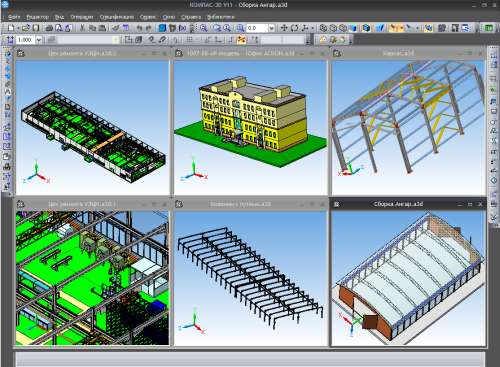Click the undo arrow icon
The image size is (500, 367).
(139, 28)
